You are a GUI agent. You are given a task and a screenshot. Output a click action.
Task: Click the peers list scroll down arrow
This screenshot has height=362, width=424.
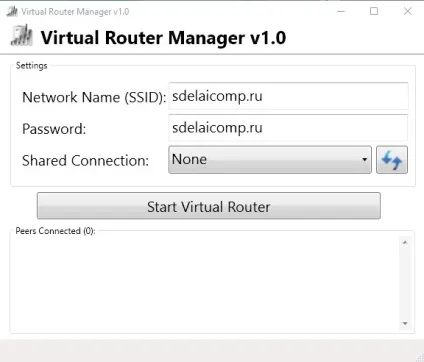tap(405, 323)
